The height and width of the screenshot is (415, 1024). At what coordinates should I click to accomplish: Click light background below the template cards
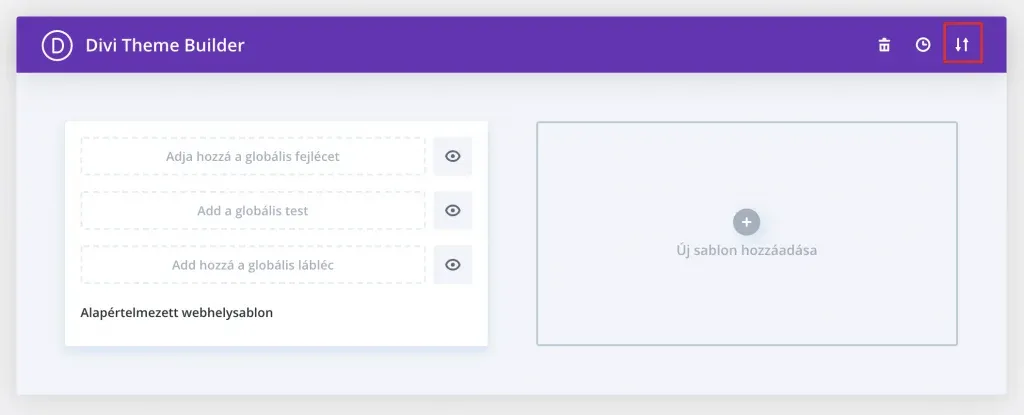511,371
